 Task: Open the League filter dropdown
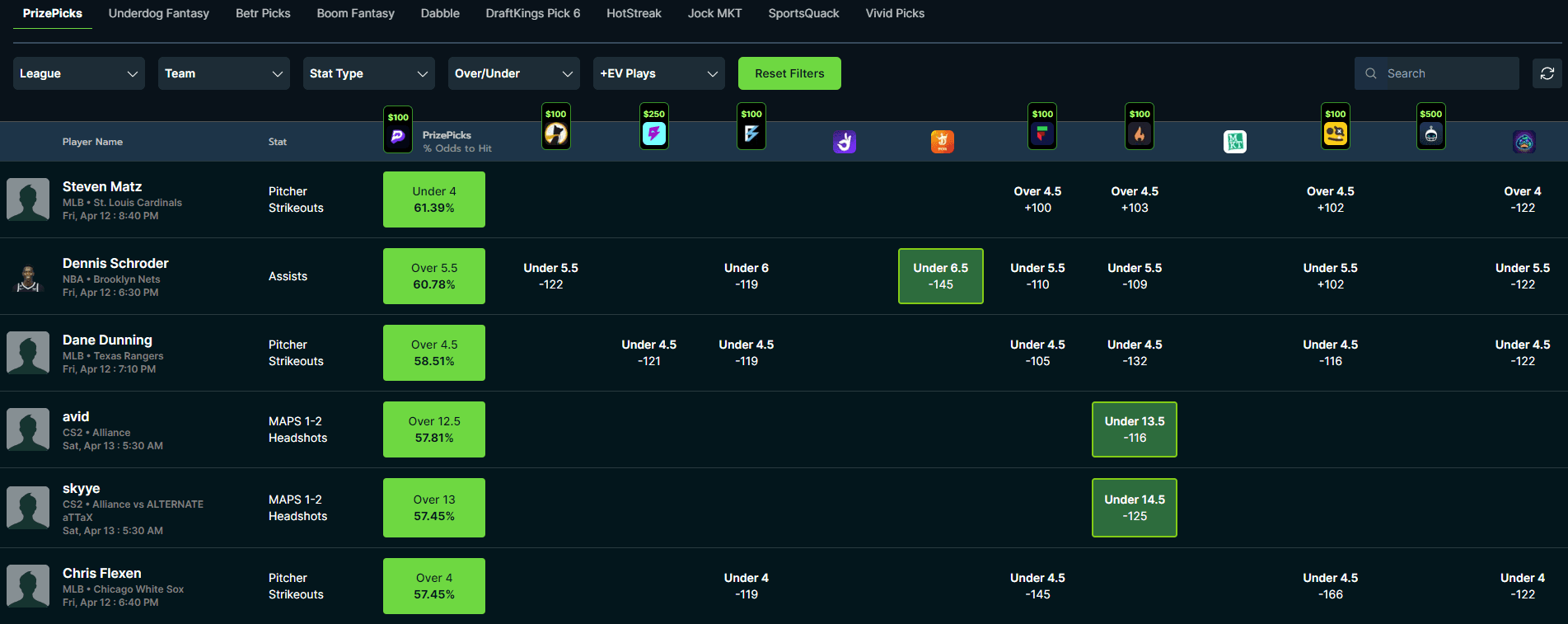coord(79,73)
